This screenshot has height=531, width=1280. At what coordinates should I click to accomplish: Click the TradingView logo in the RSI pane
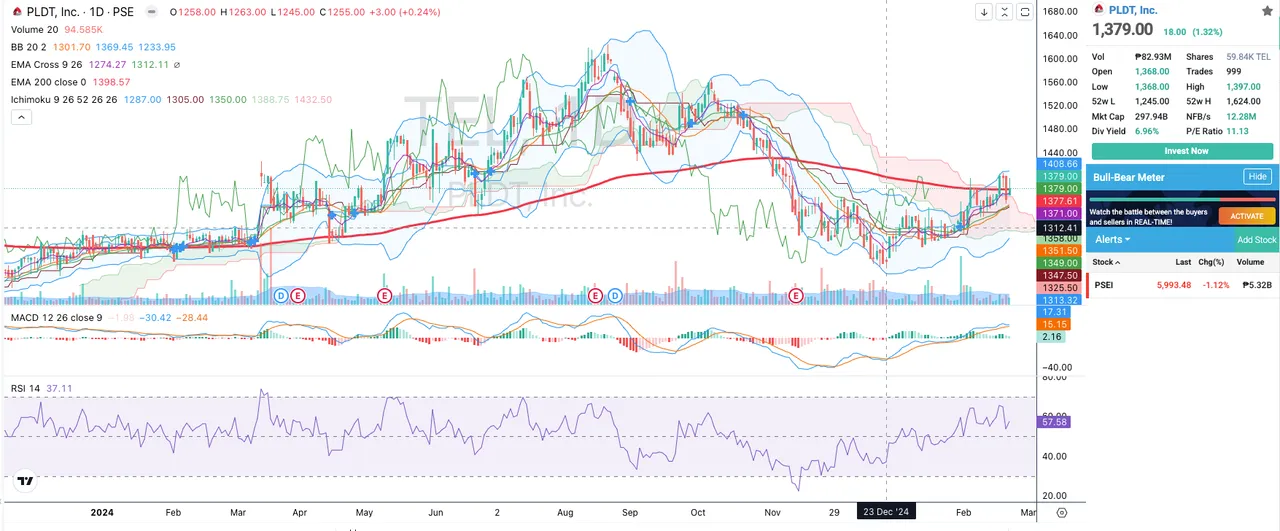coord(26,481)
